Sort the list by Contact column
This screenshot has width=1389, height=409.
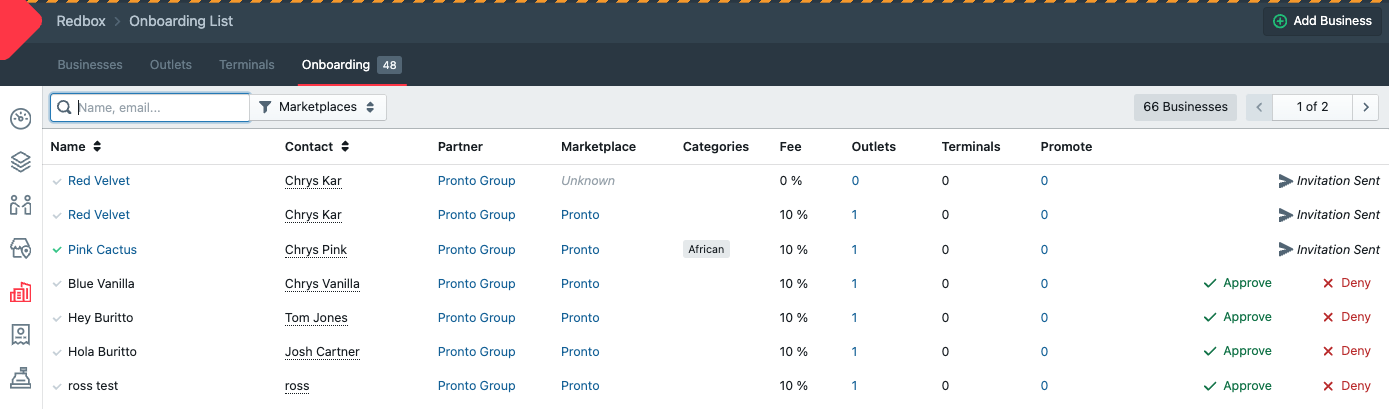pos(317,147)
